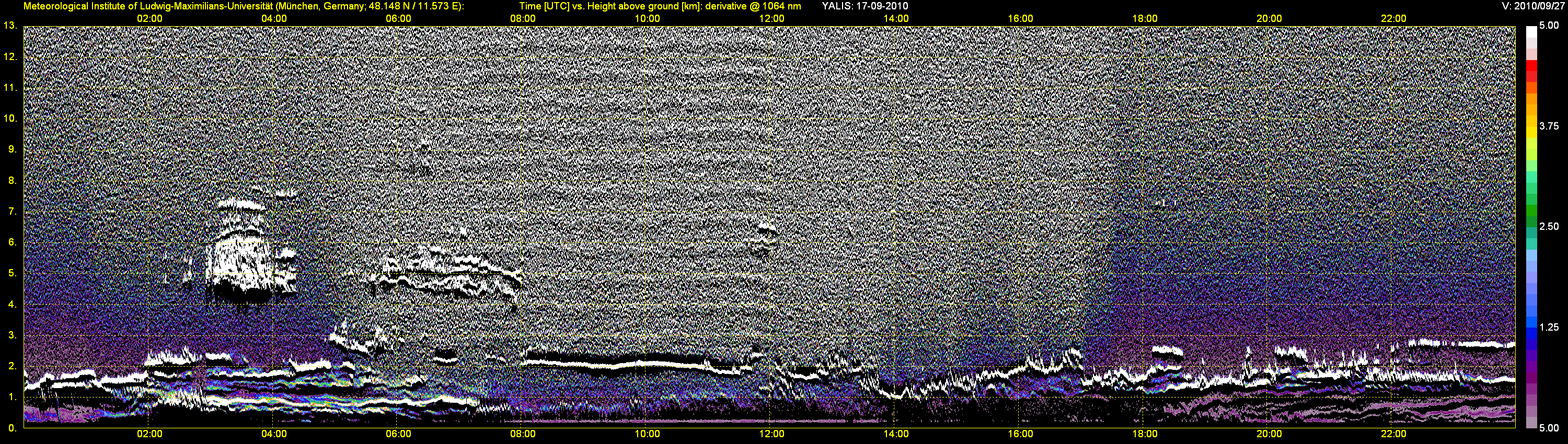Click the 04:00 label on the bottom time axis

click(x=274, y=434)
